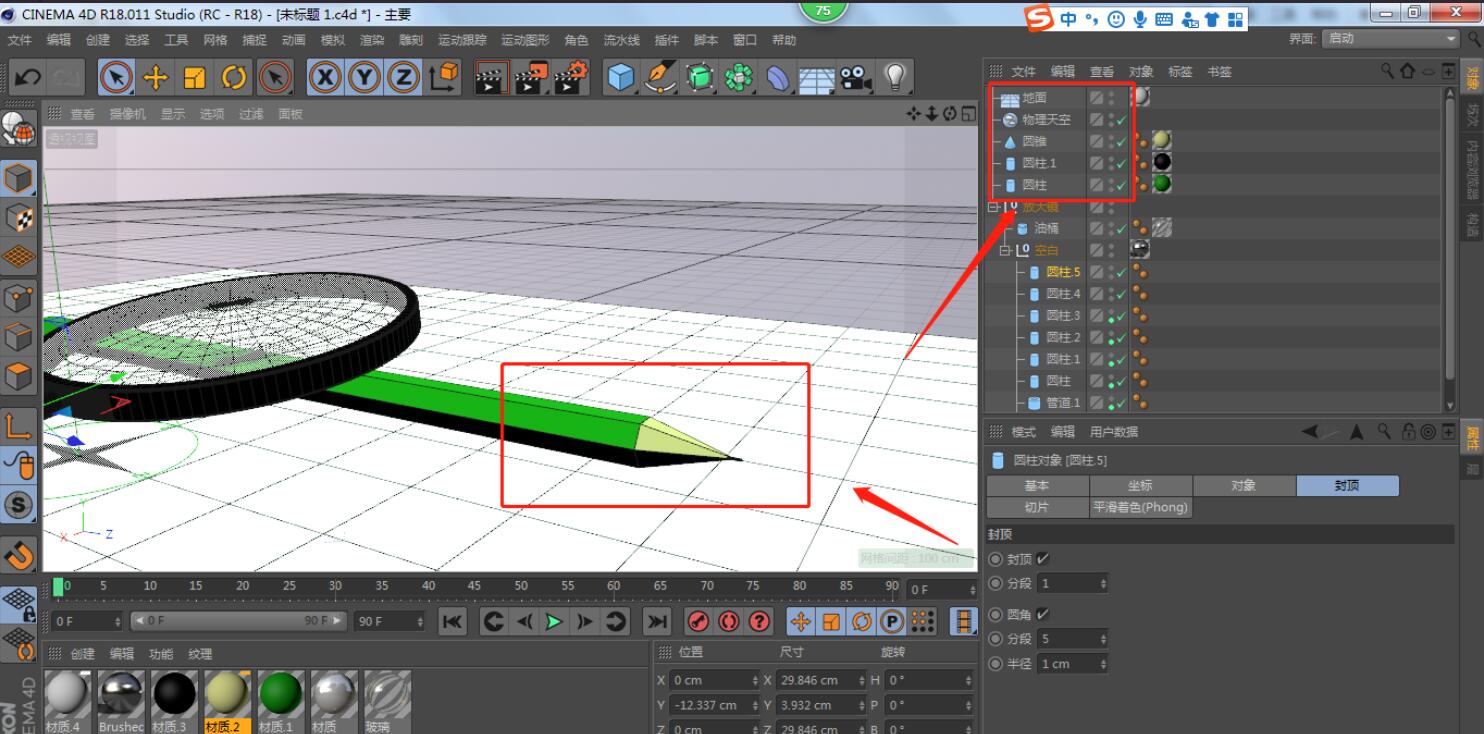The height and width of the screenshot is (734, 1484).
Task: Click the coordinate system icon
Action: 443,77
